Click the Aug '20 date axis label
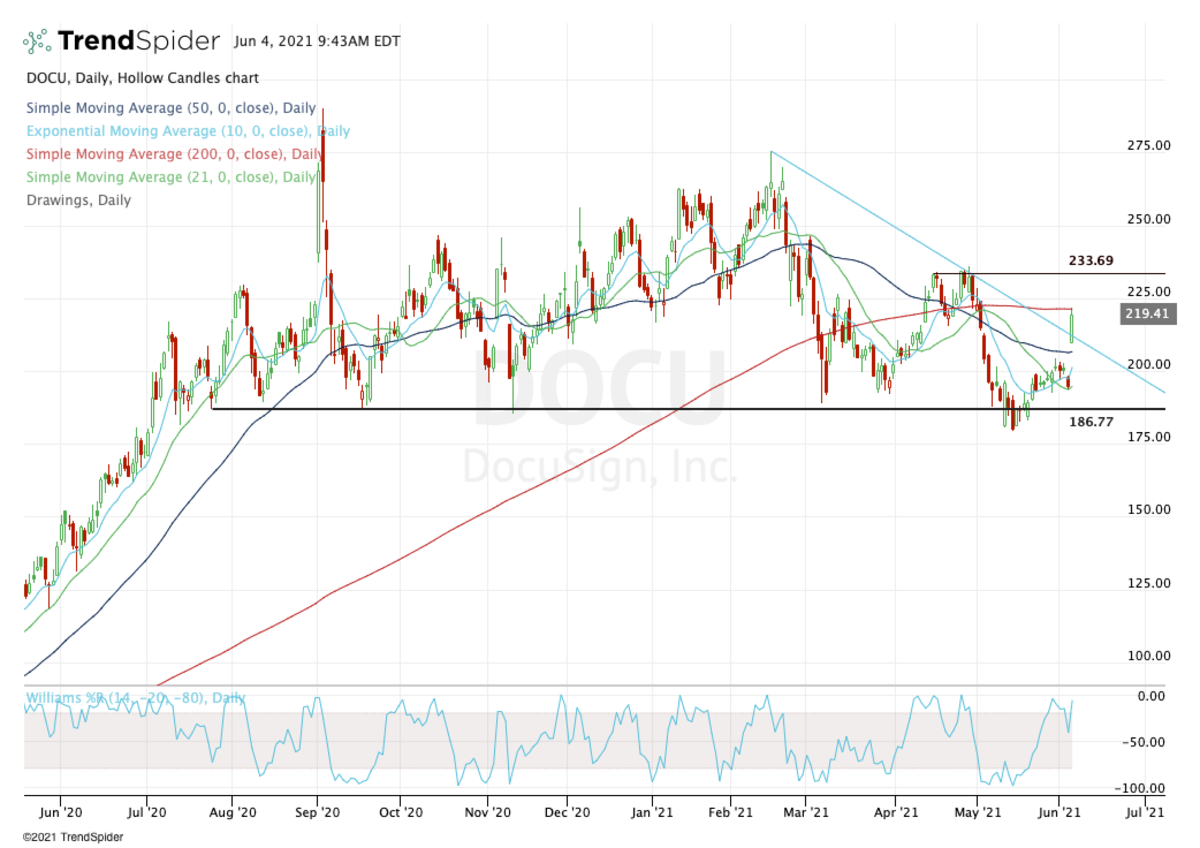The height and width of the screenshot is (848, 1200). tap(232, 815)
